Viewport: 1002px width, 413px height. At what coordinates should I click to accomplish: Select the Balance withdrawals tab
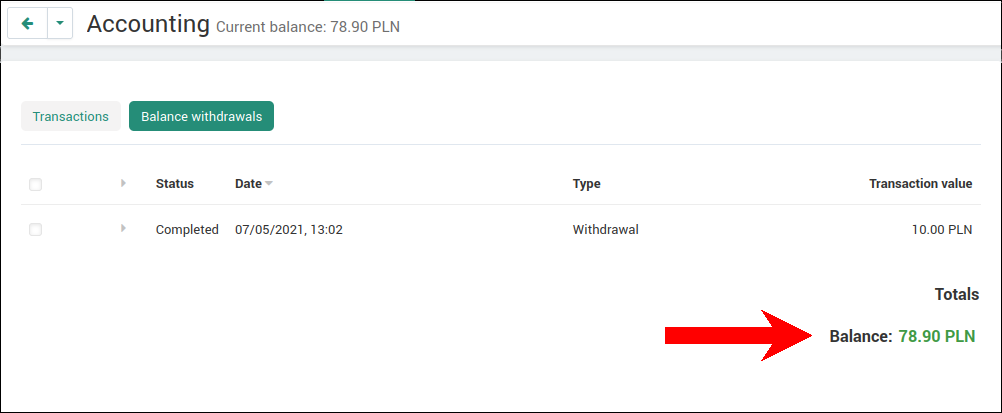(x=201, y=116)
